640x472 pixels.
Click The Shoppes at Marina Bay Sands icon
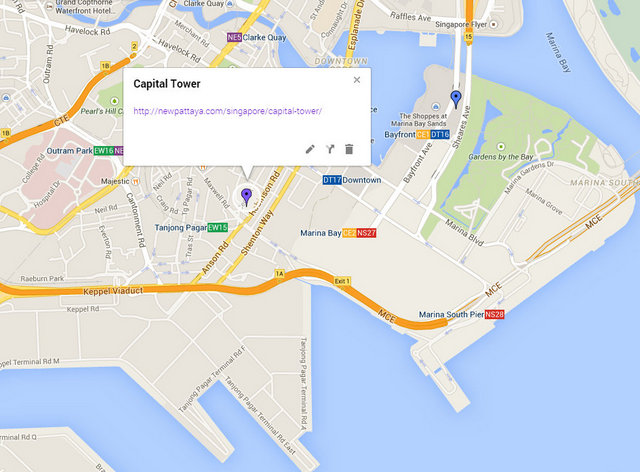point(436,107)
